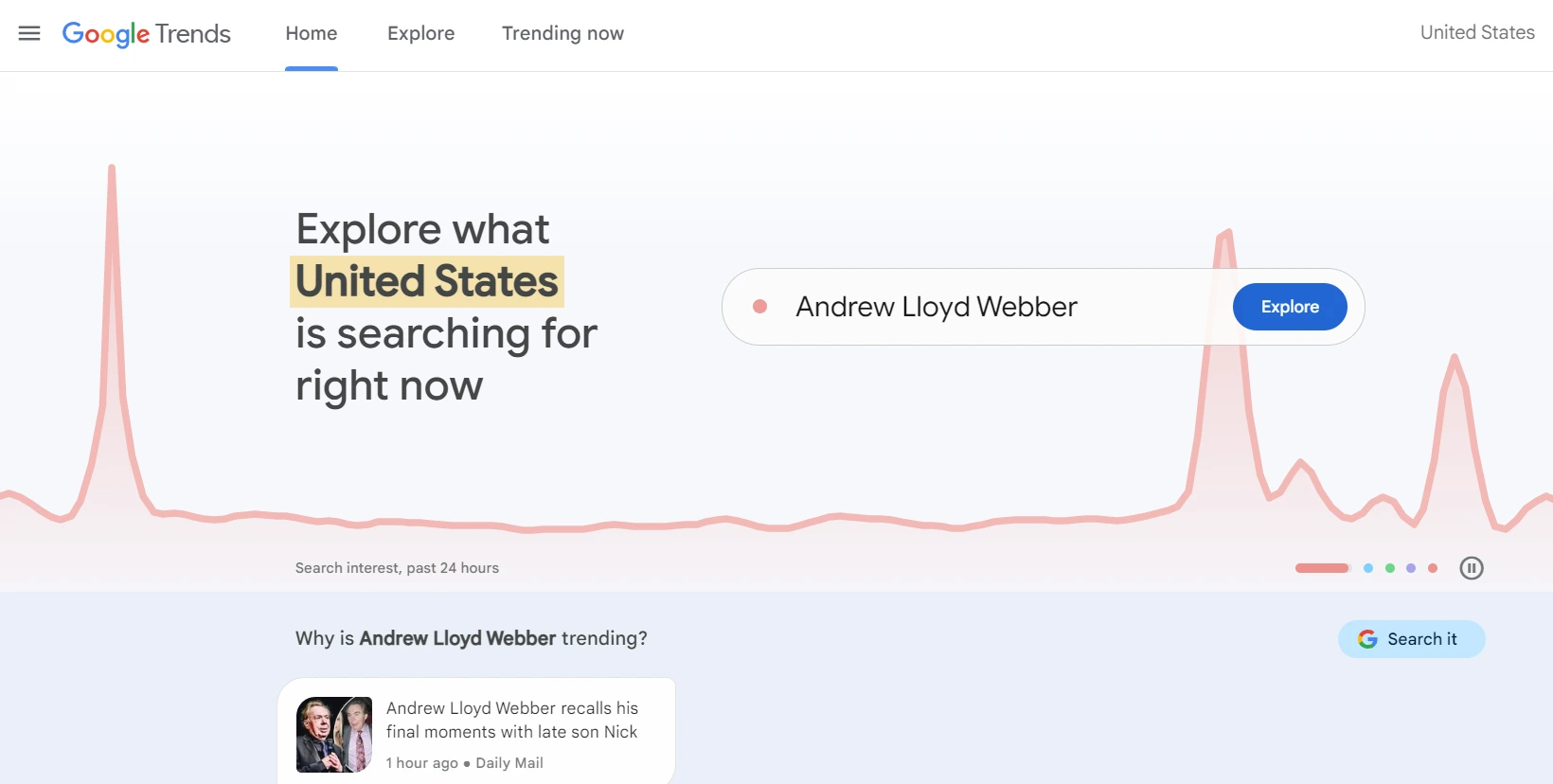
Task: Pause the trending carousel animation
Action: coord(1472,568)
